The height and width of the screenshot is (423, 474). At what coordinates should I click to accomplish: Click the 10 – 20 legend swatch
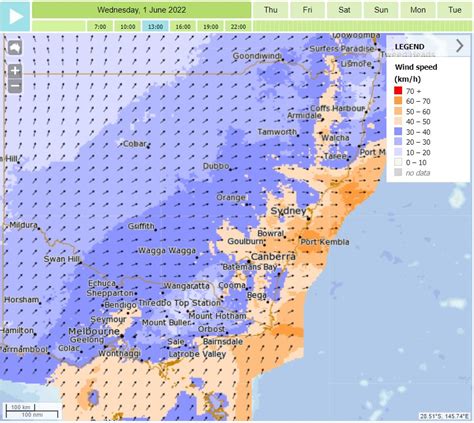(x=398, y=152)
